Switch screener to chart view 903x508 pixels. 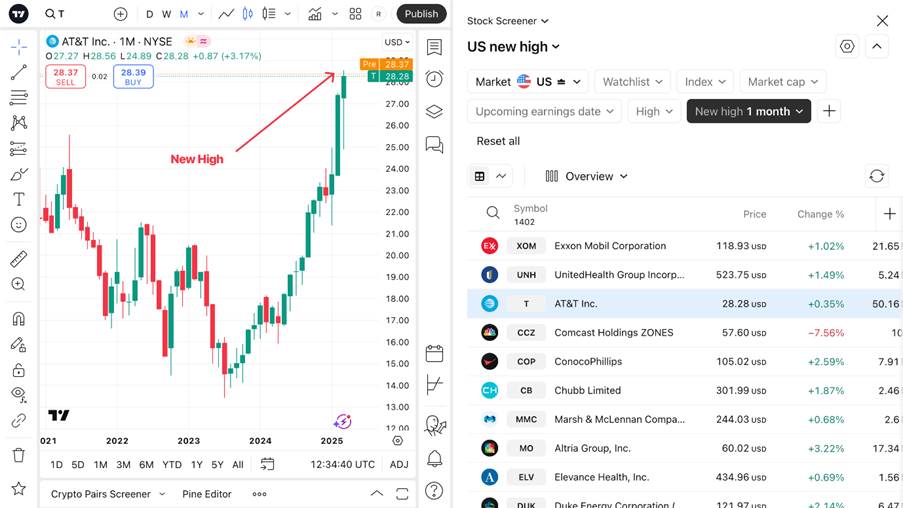501,176
